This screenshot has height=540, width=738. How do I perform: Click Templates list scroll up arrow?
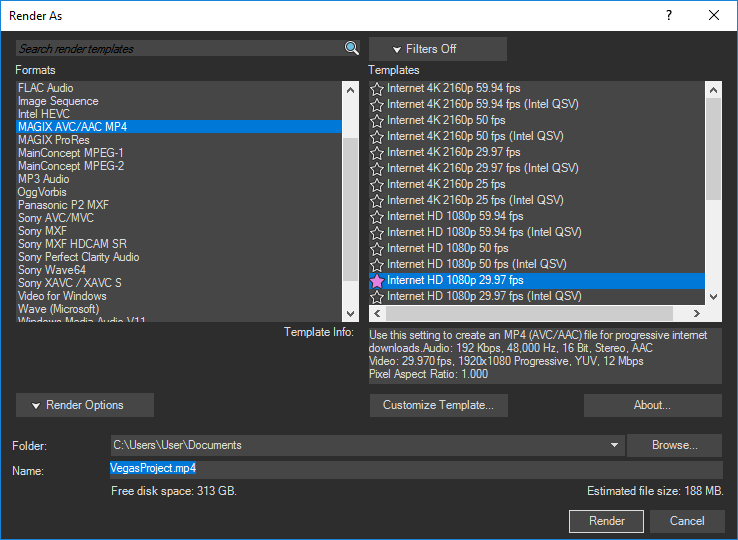(x=714, y=90)
